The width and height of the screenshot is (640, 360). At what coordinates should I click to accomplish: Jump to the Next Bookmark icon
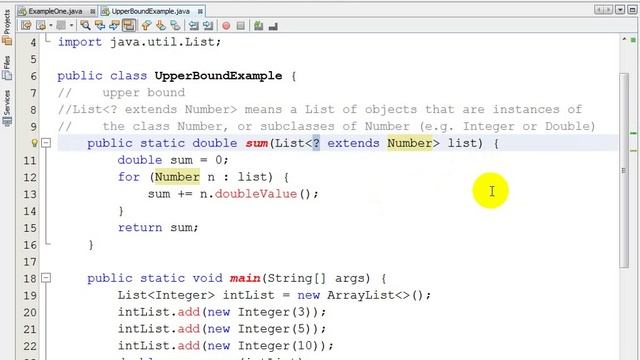(161, 26)
